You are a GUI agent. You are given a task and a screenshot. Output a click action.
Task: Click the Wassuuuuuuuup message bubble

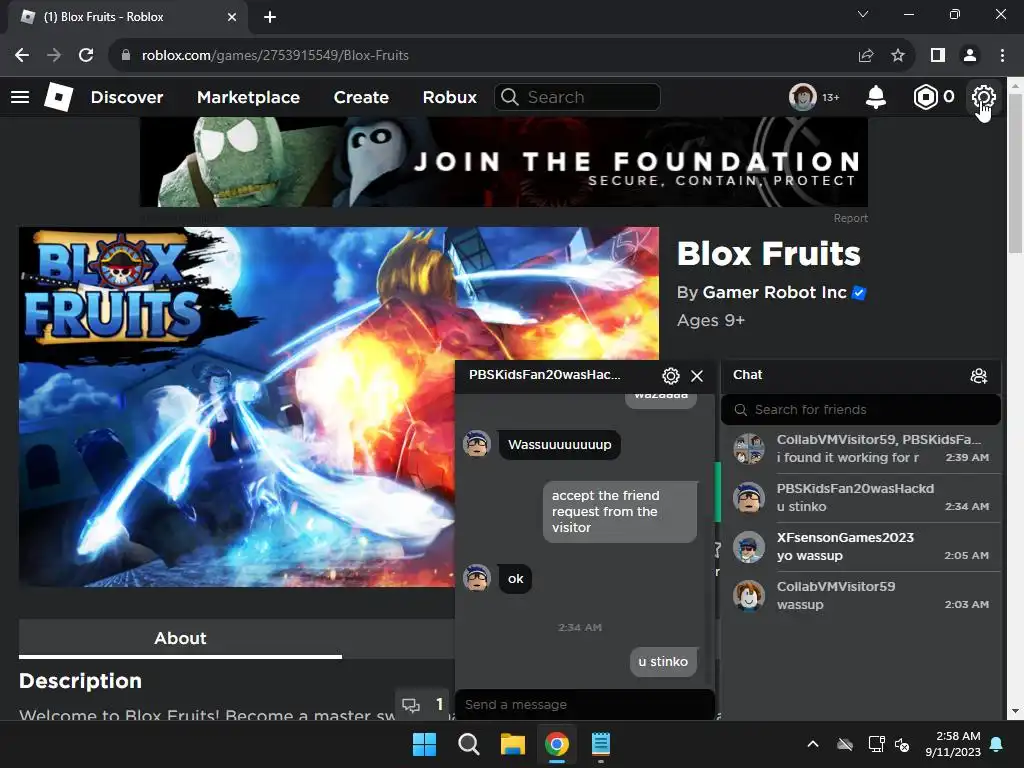560,445
